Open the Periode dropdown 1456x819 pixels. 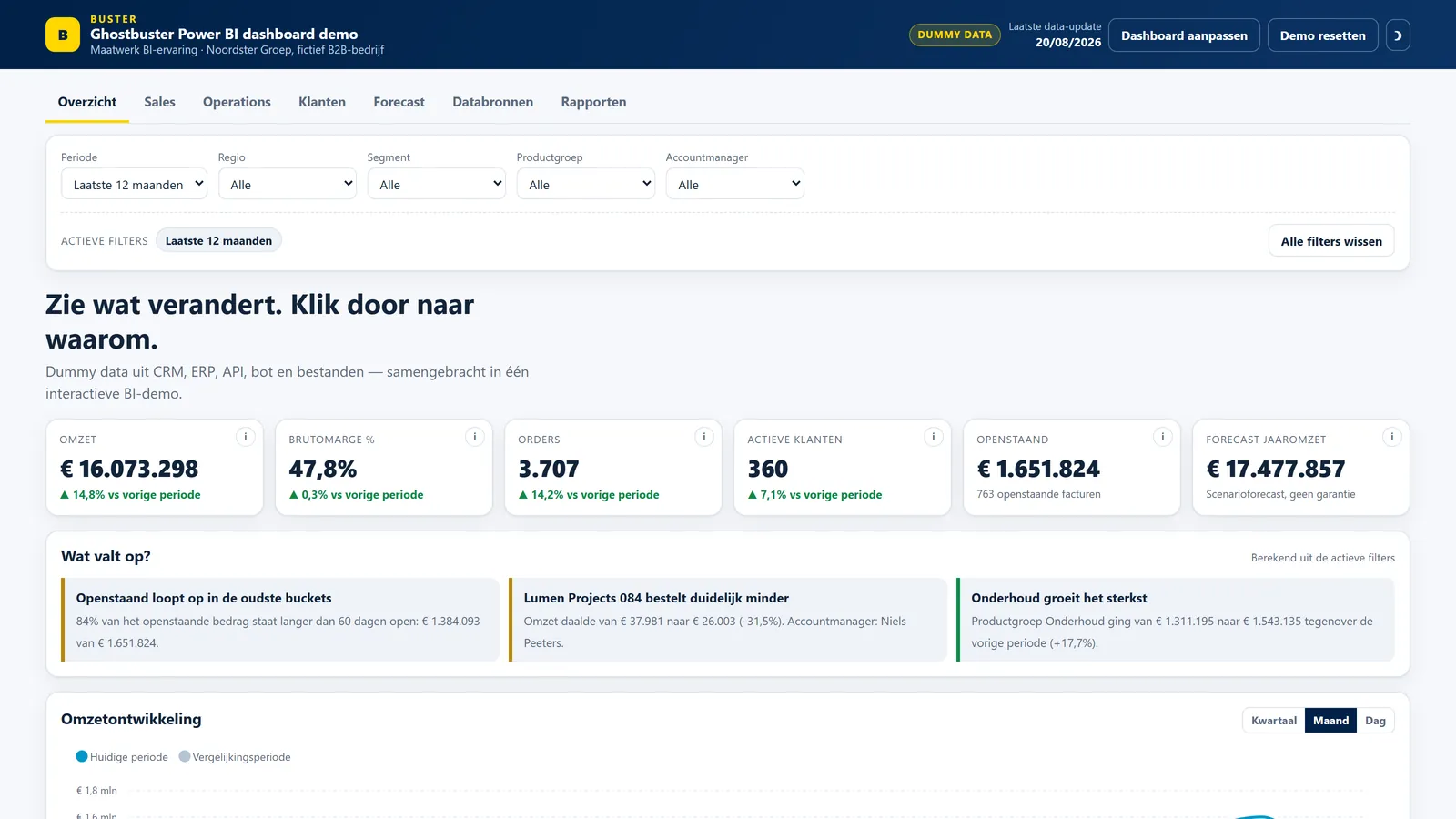click(134, 184)
